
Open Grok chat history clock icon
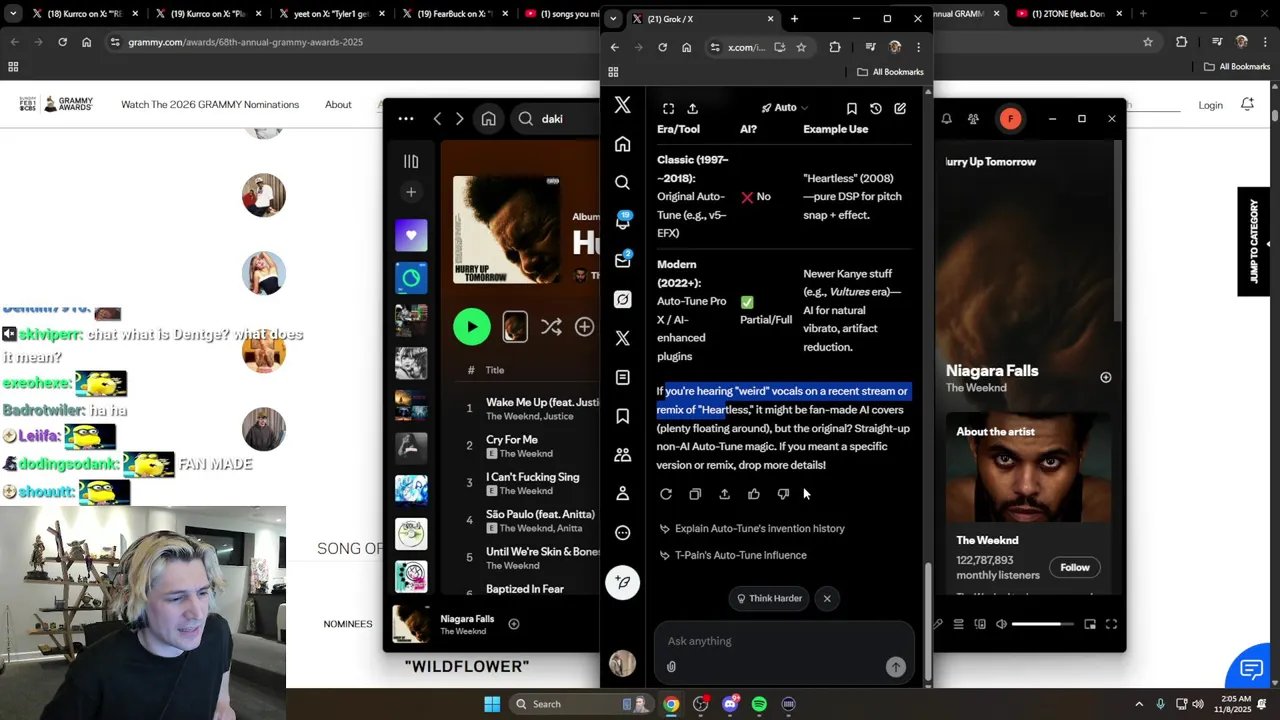coord(876,108)
